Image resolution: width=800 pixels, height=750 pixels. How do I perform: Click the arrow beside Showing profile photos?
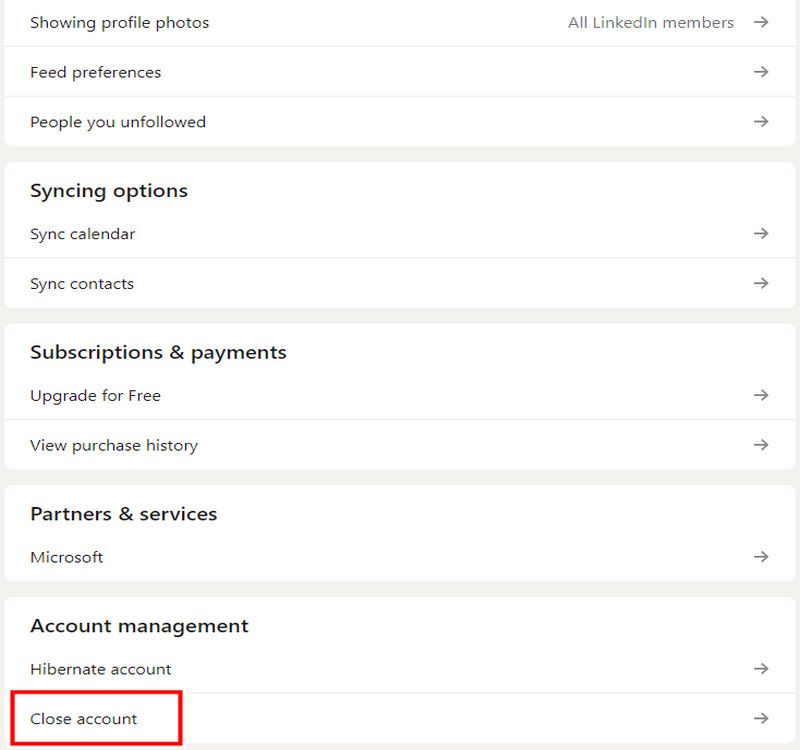click(761, 22)
